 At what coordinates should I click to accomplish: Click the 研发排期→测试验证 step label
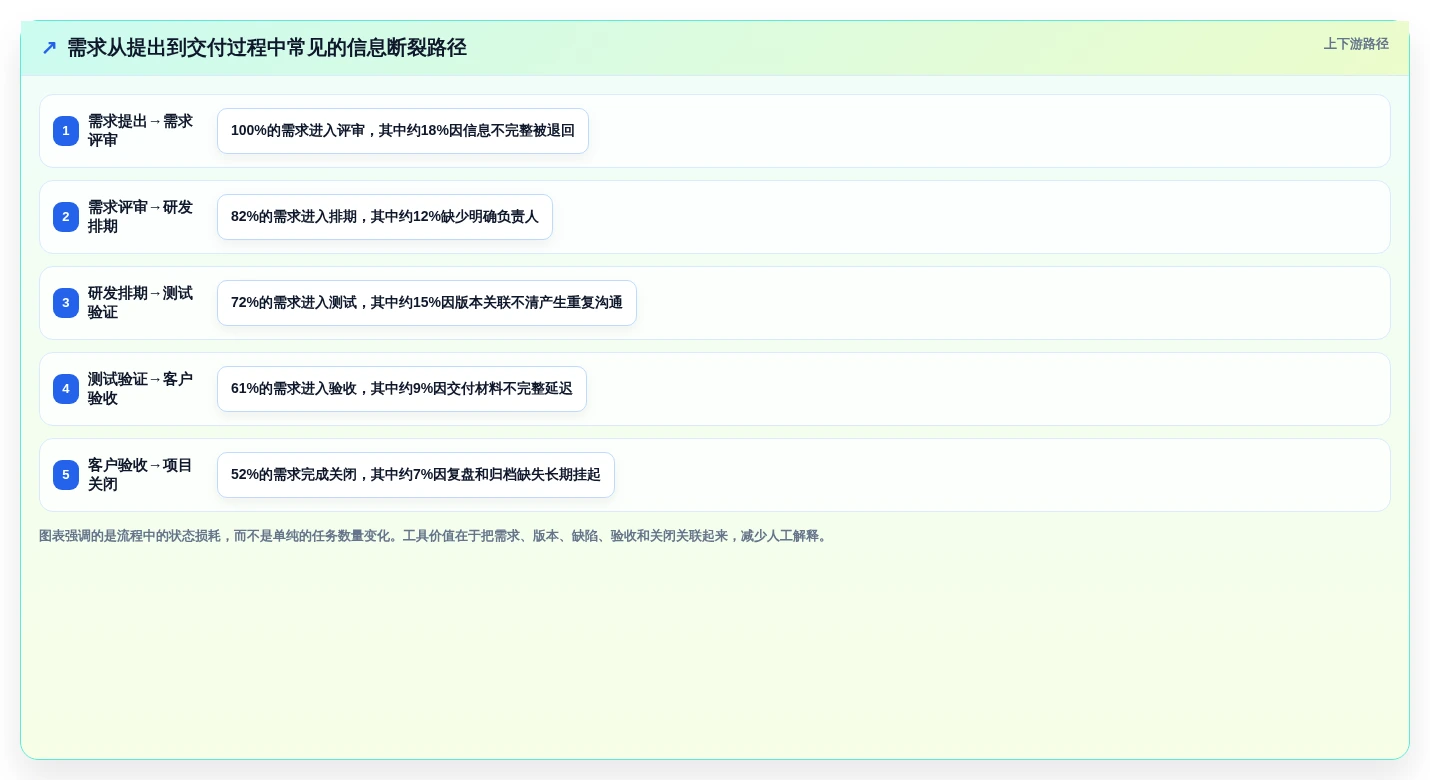(140, 303)
